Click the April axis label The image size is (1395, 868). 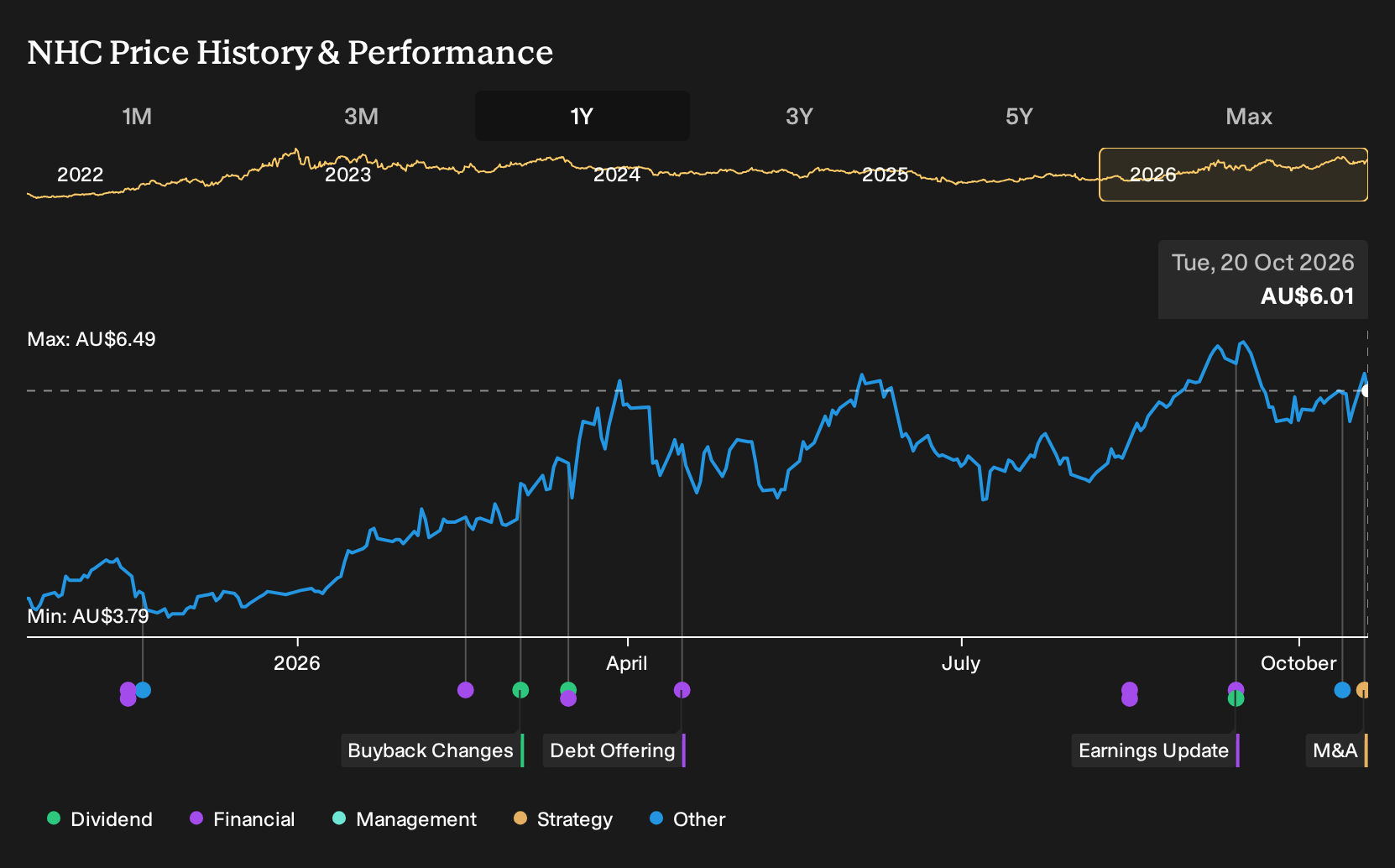tap(627, 663)
